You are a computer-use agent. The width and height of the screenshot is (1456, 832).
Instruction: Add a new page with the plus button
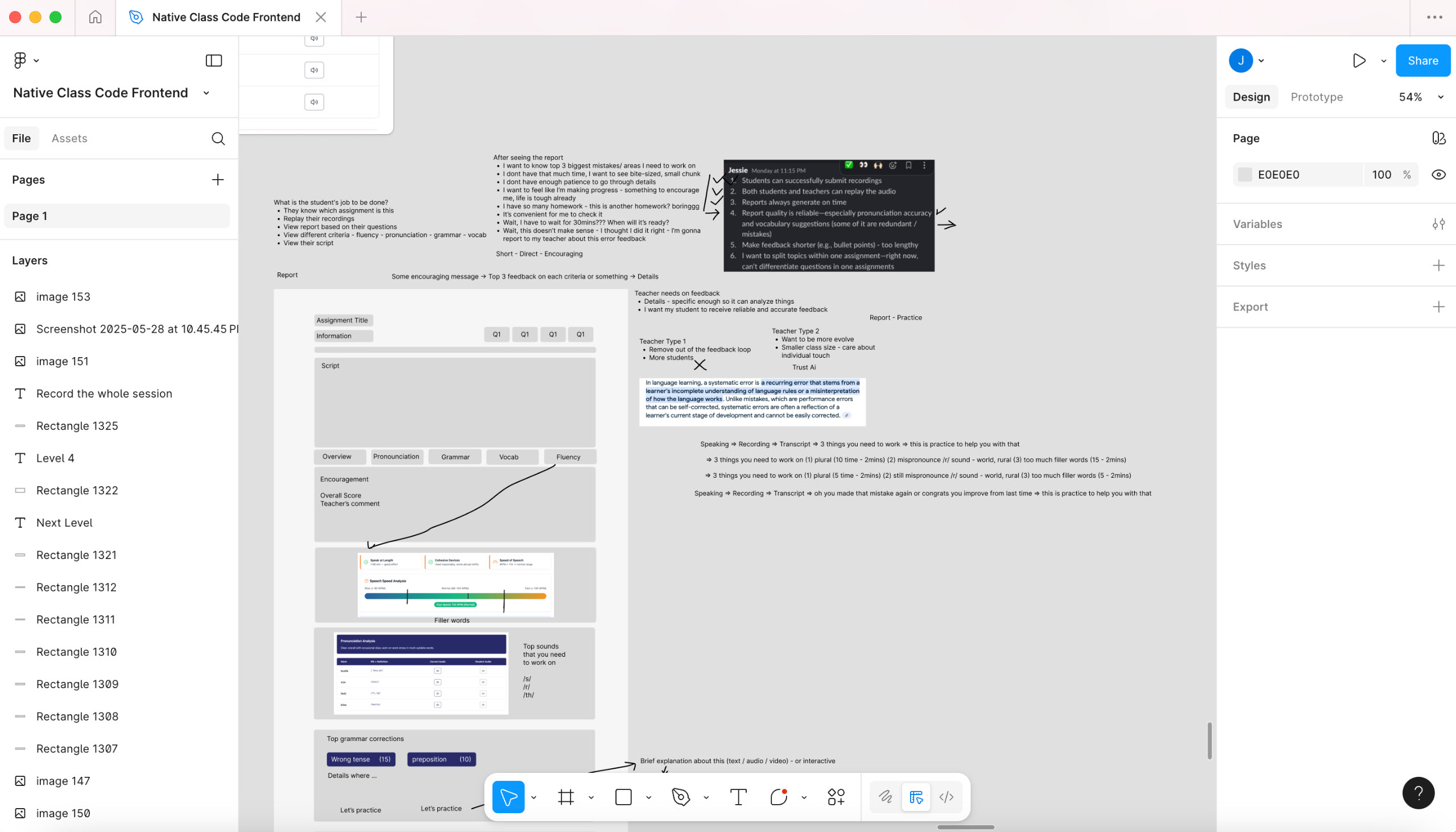tap(217, 180)
